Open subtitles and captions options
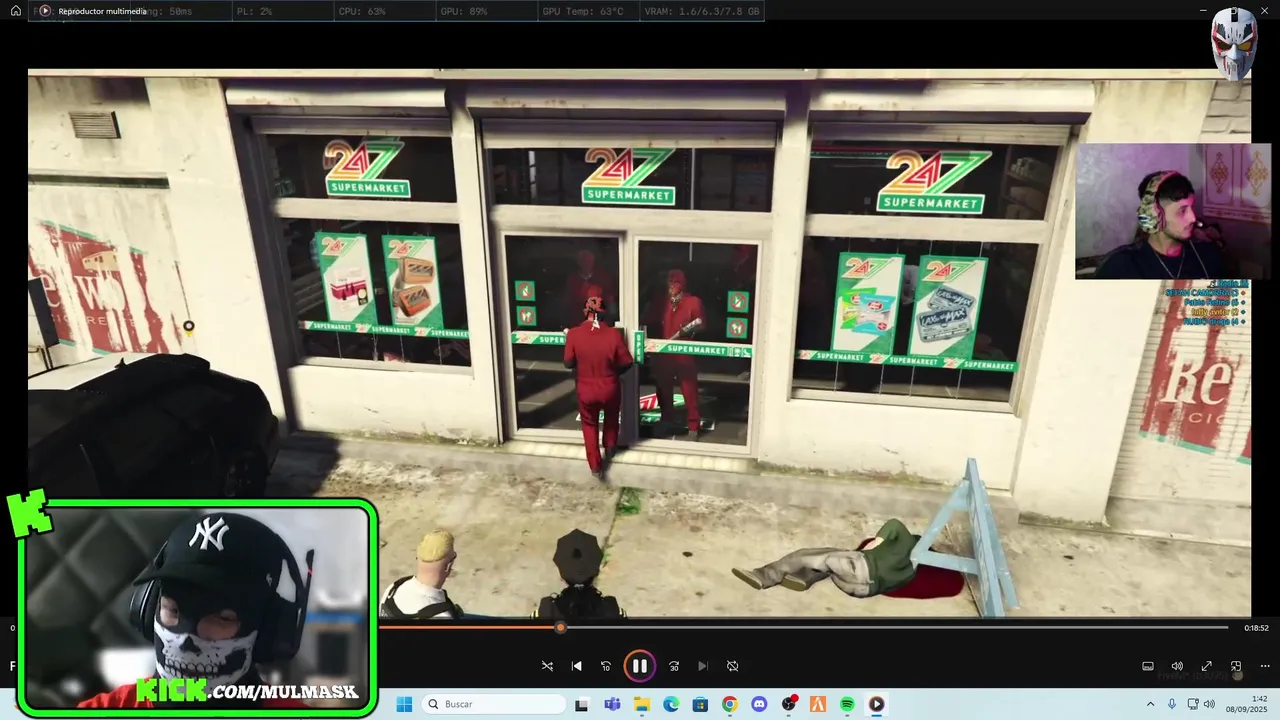Viewport: 1280px width, 720px height. (1148, 666)
